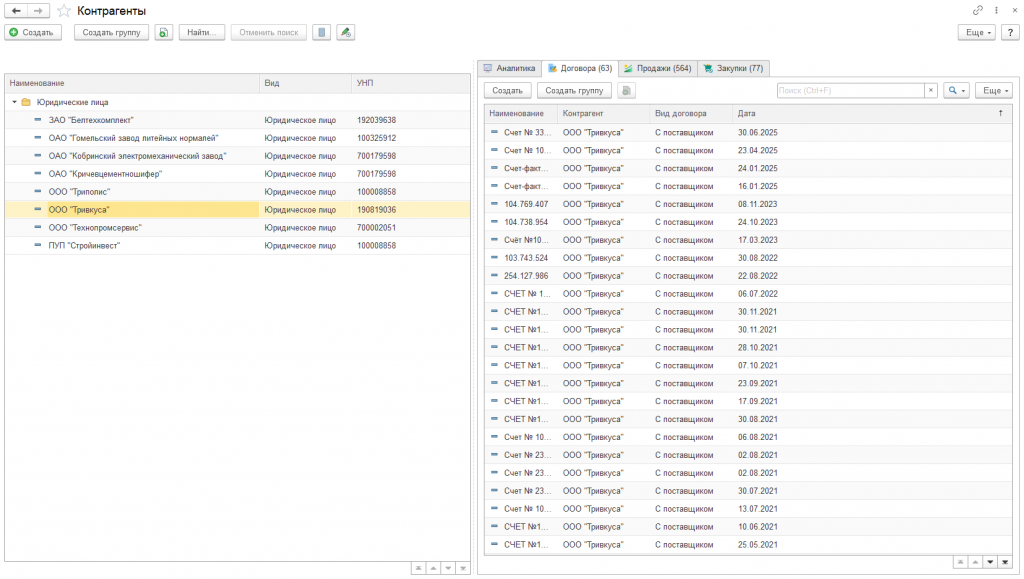Switch to the Закупки (77) tab
Image resolution: width=1024 pixels, height=579 pixels.
pyautogui.click(x=733, y=68)
